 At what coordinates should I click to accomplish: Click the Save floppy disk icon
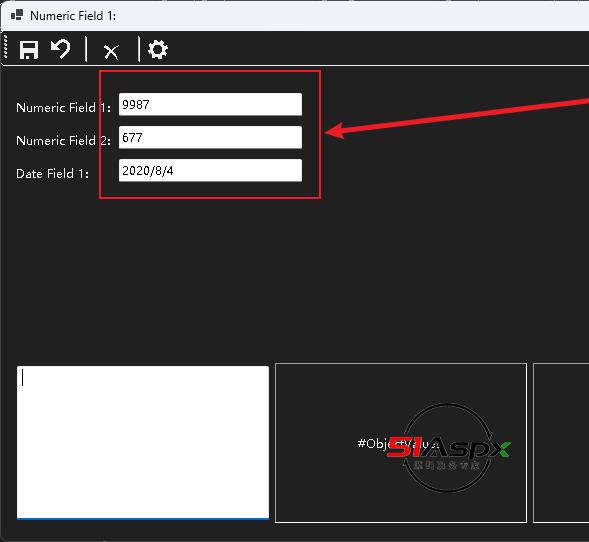point(29,50)
